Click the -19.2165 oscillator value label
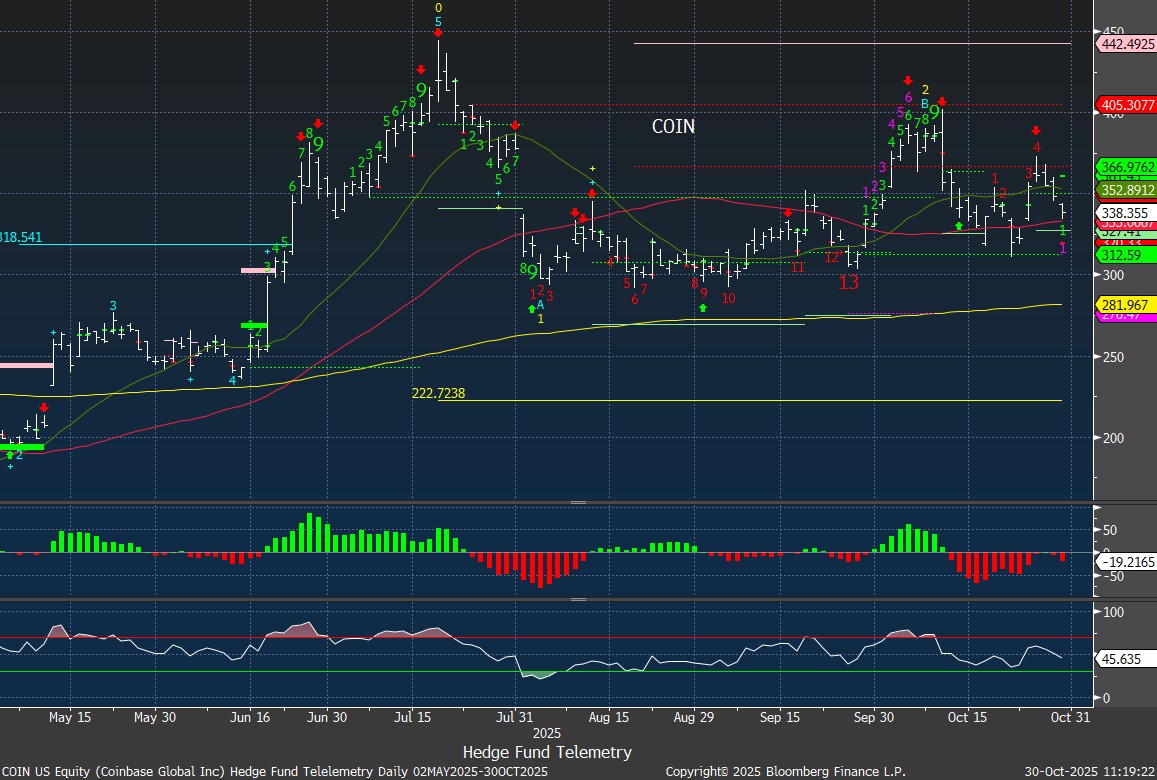This screenshot has height=780, width=1157. click(1126, 563)
